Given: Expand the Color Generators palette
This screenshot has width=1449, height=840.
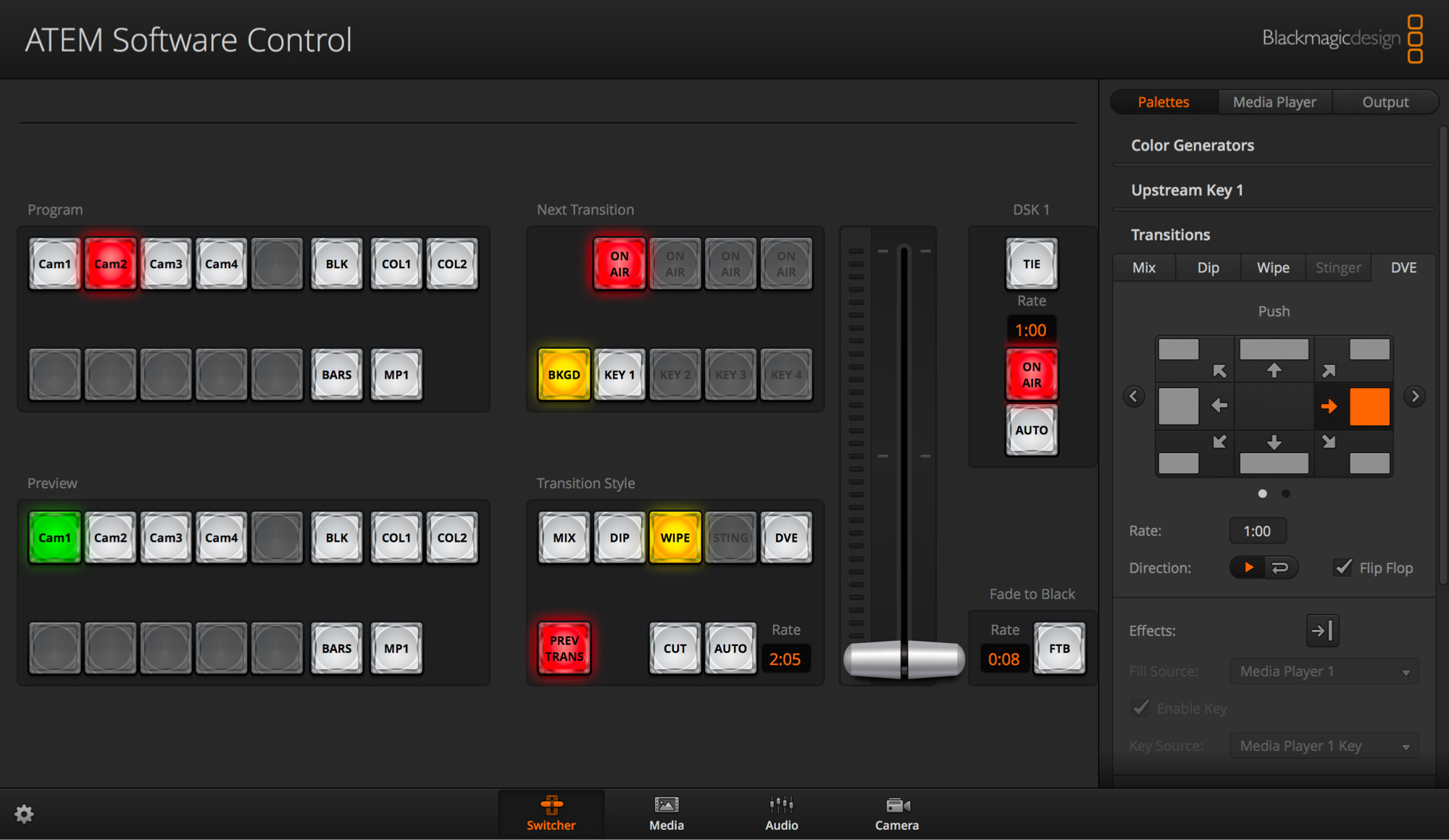Looking at the screenshot, I should (x=1193, y=146).
